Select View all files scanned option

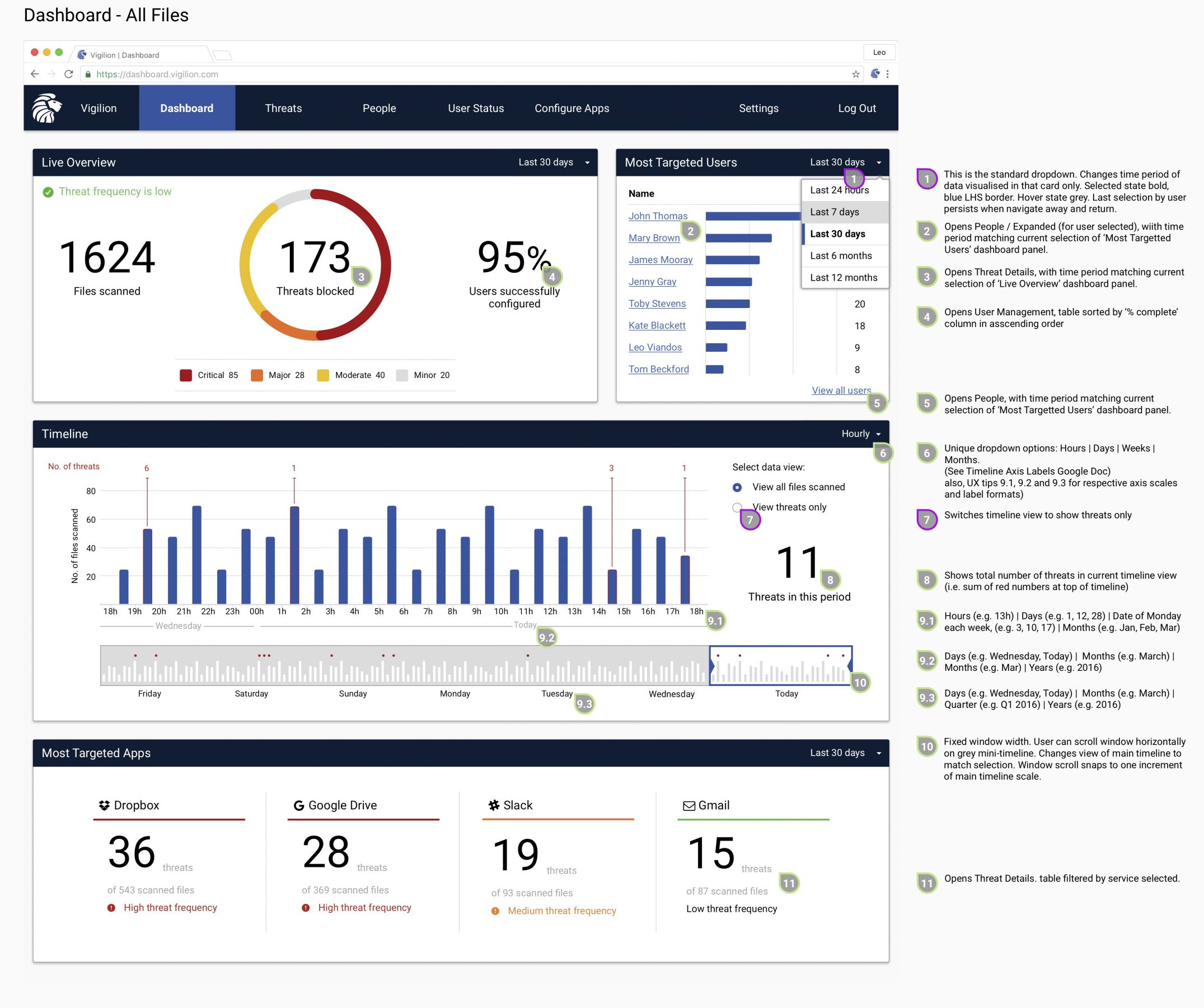coord(738,487)
